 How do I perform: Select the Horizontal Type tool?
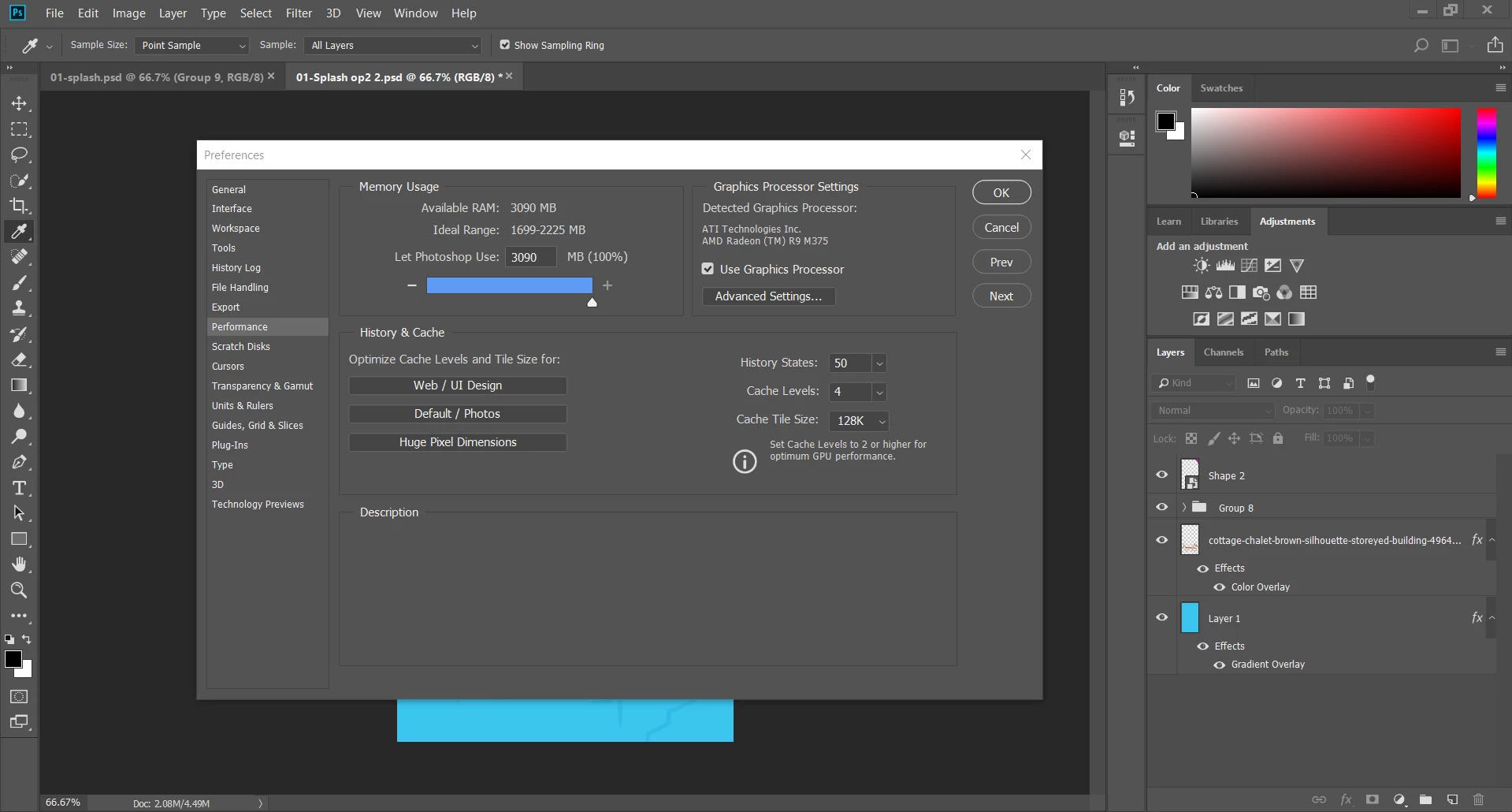tap(19, 488)
